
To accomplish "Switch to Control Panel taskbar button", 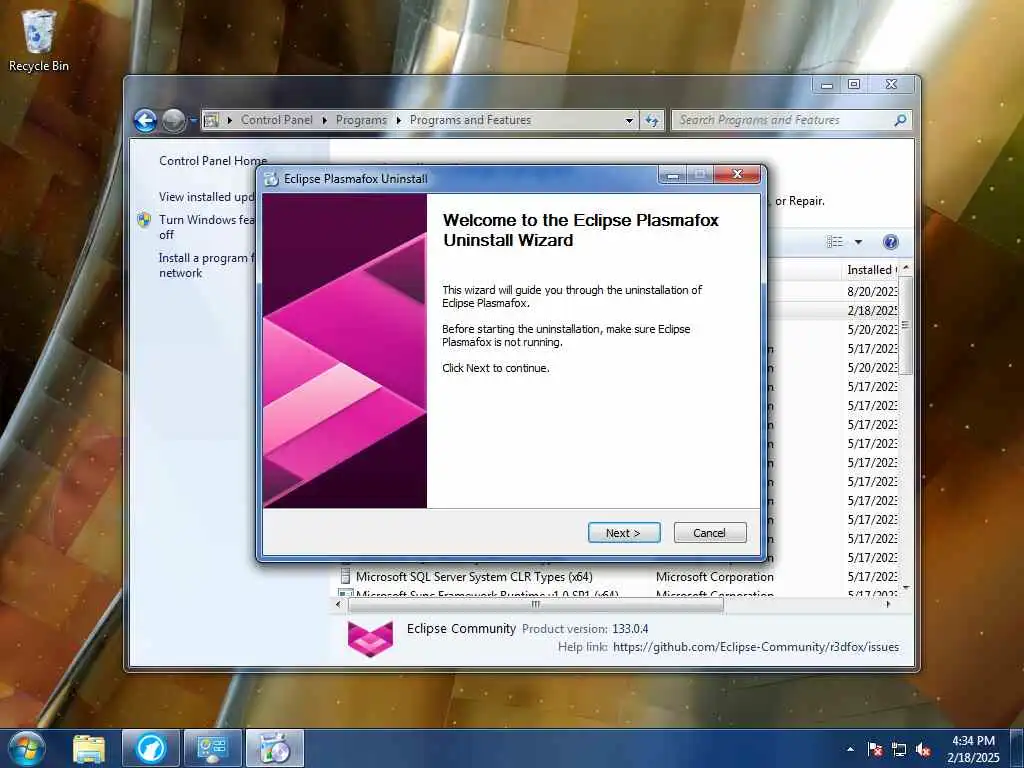I will [212, 748].
